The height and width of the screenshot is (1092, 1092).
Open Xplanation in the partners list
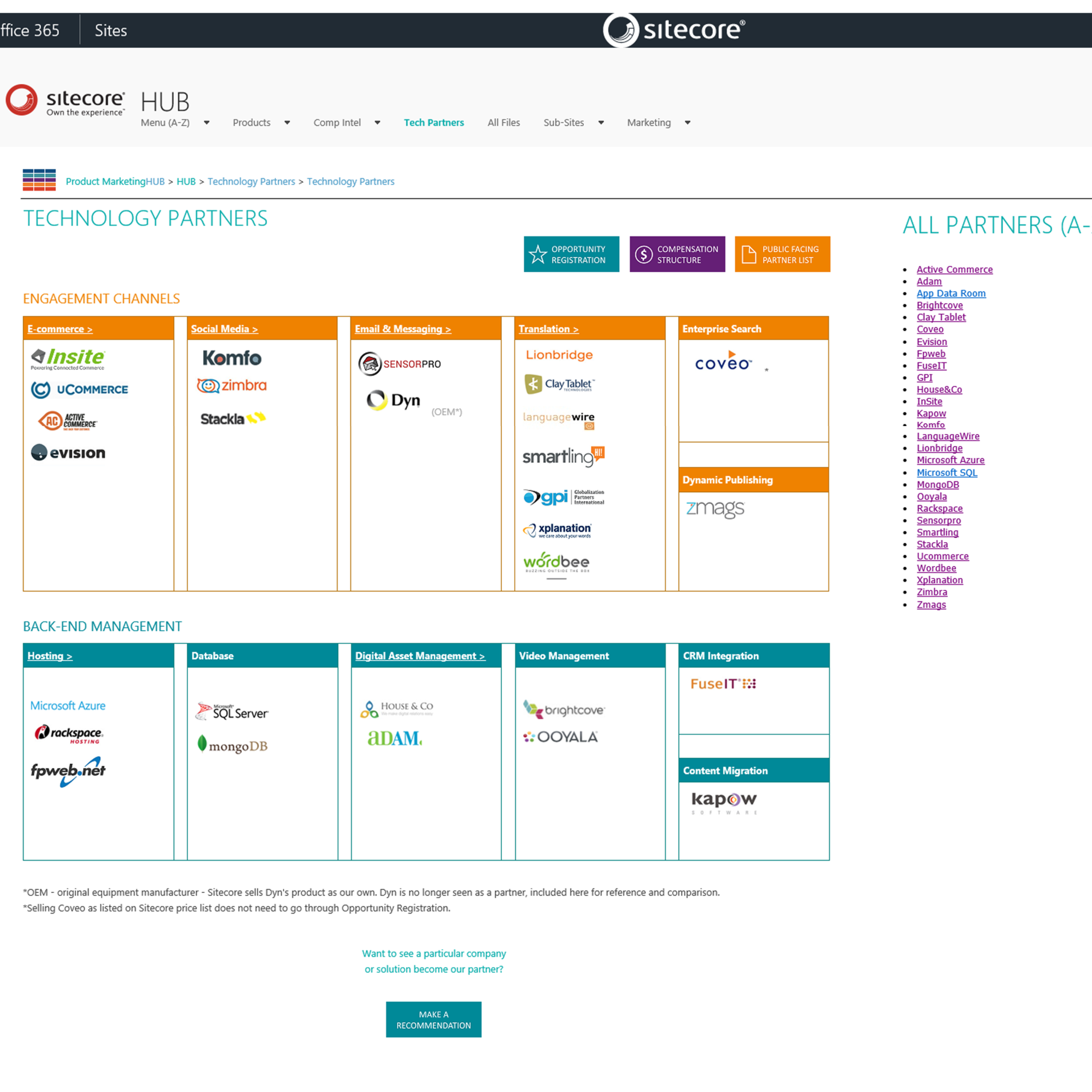click(940, 580)
